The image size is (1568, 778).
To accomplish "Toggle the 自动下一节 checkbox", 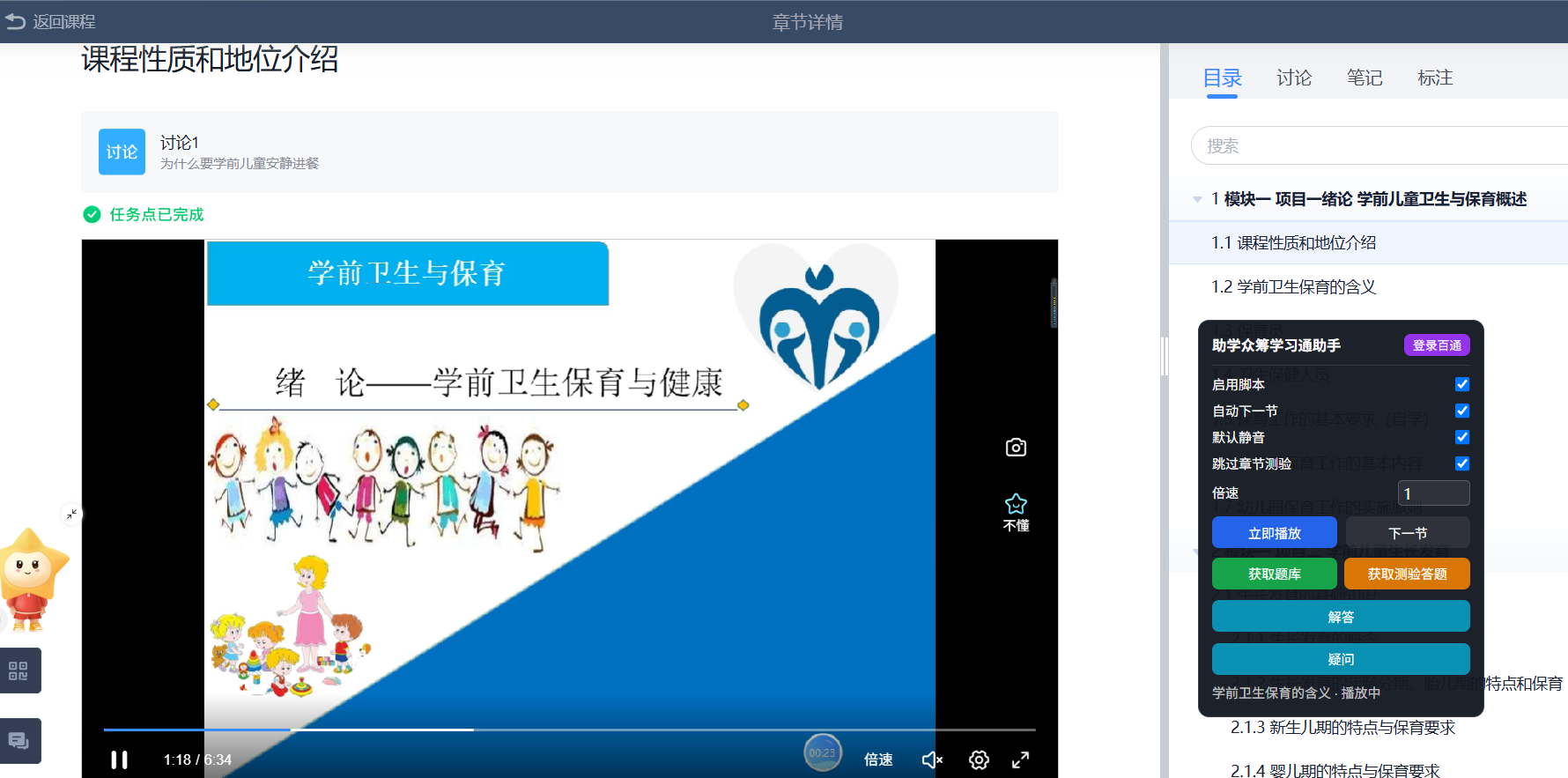I will click(x=1462, y=411).
